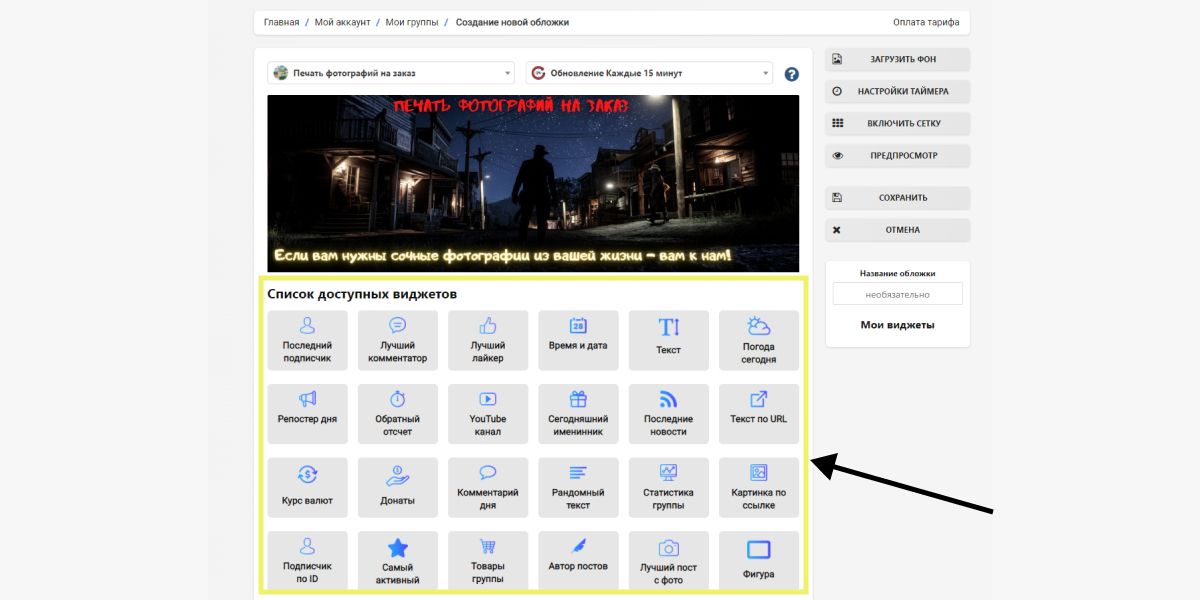Screen dimensions: 1200x600
Task: Select the Лучший комментатор widget
Action: (x=397, y=340)
